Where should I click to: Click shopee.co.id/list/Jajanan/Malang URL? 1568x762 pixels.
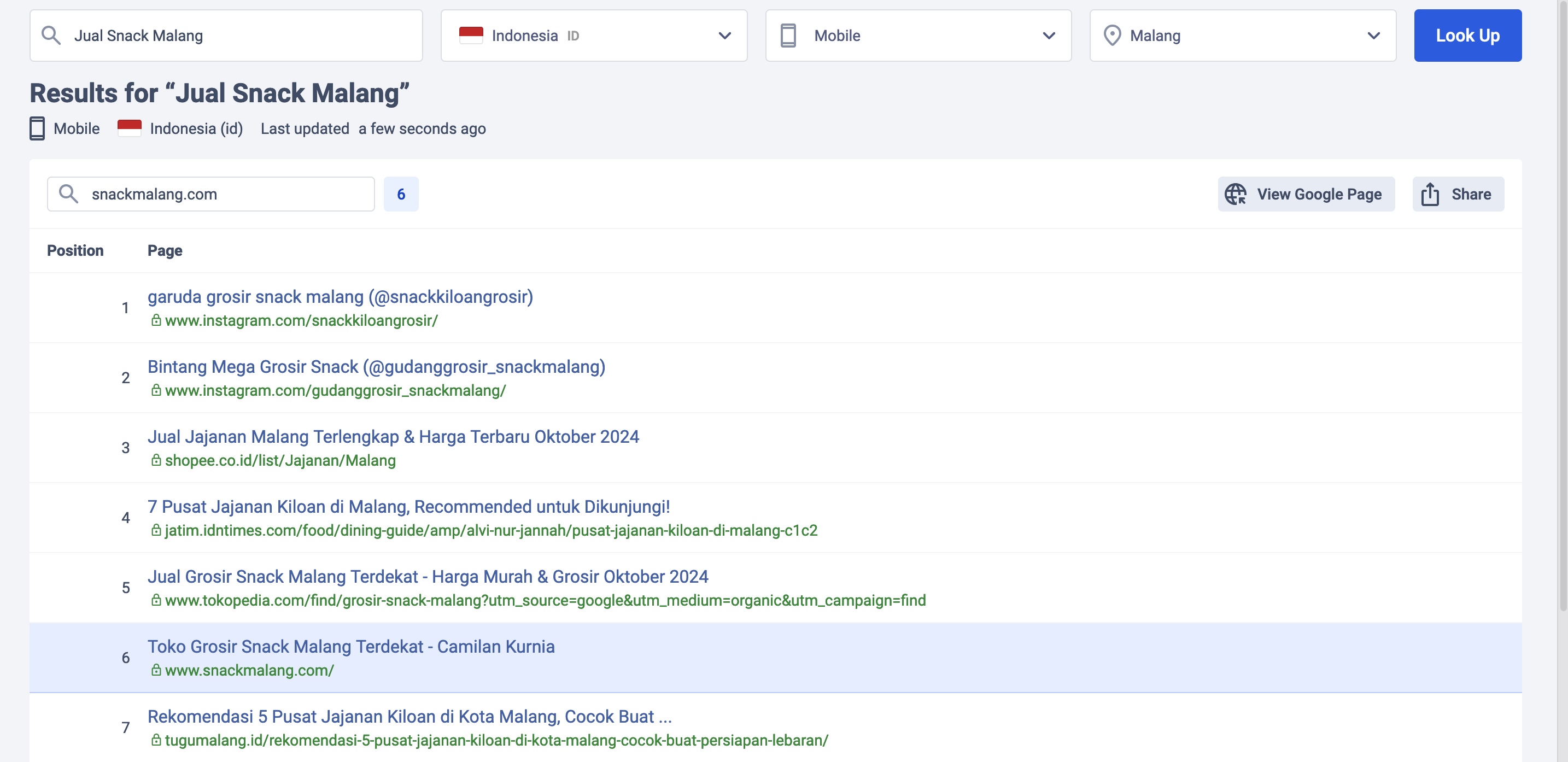(x=280, y=460)
